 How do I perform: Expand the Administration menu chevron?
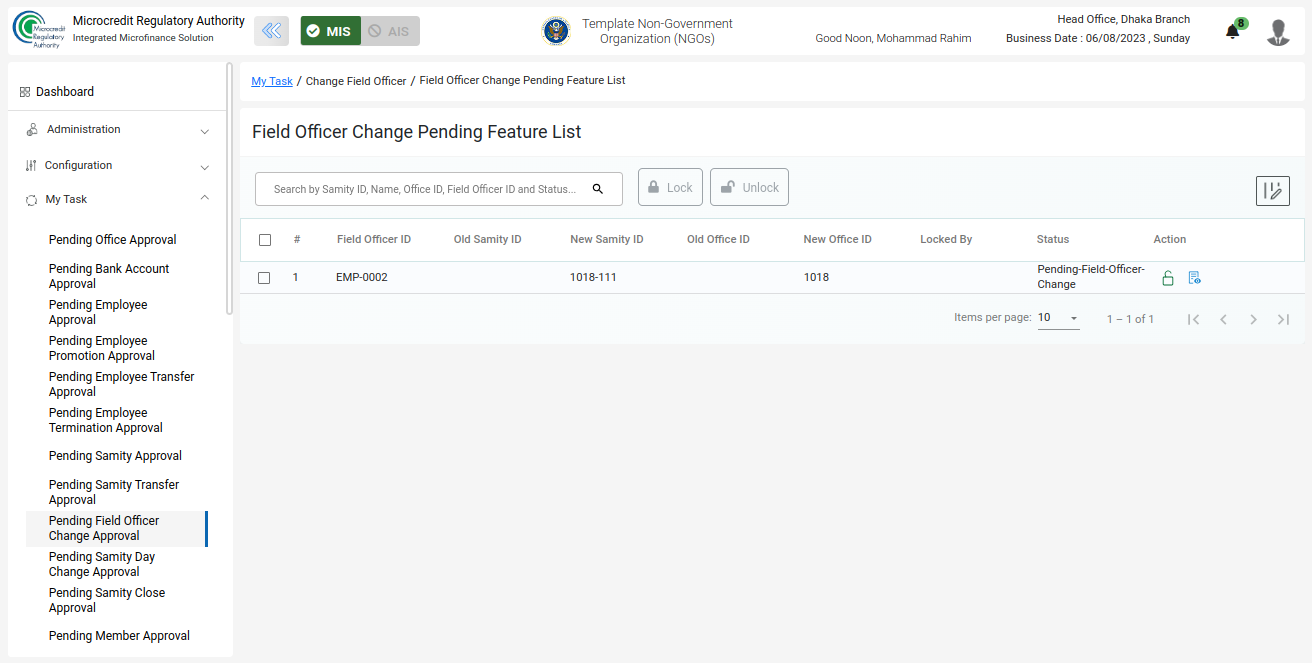pos(205,131)
